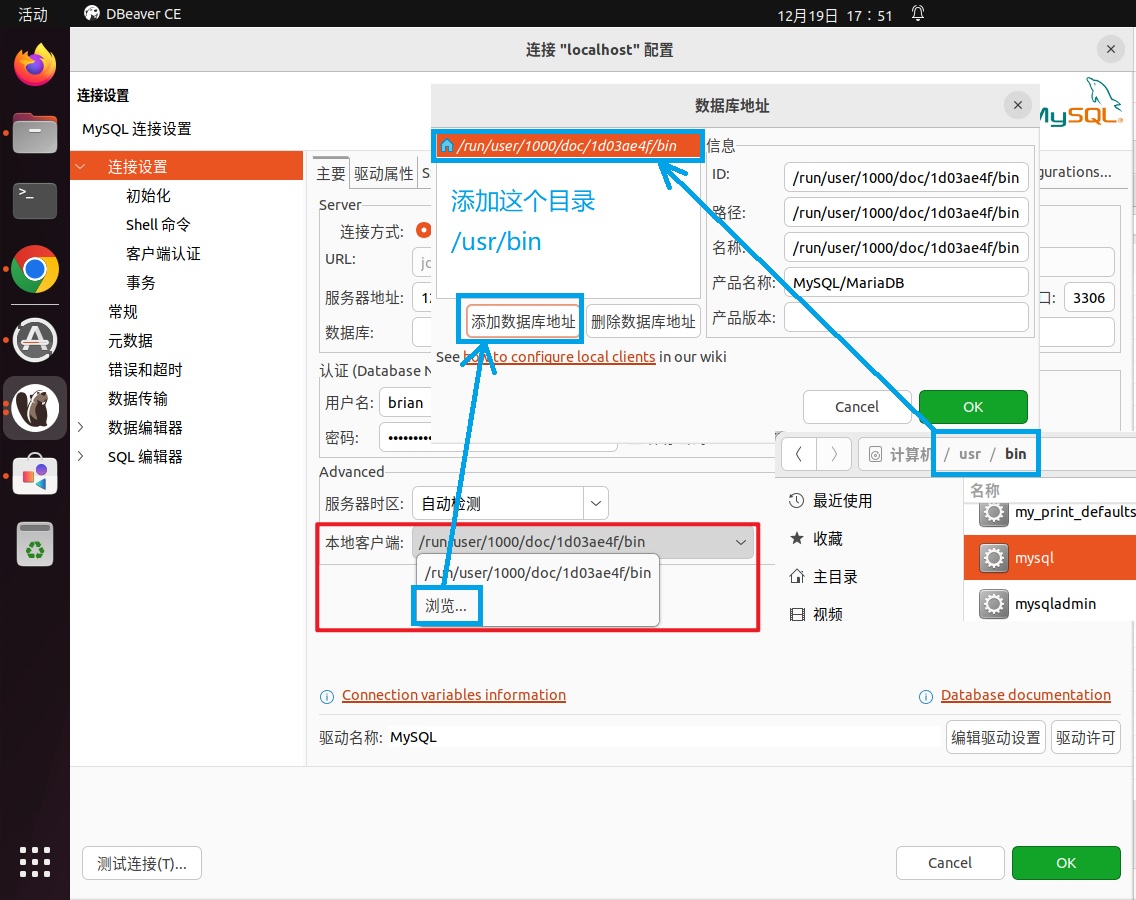Click the 名称 name field
The image size is (1136, 900).
point(906,248)
